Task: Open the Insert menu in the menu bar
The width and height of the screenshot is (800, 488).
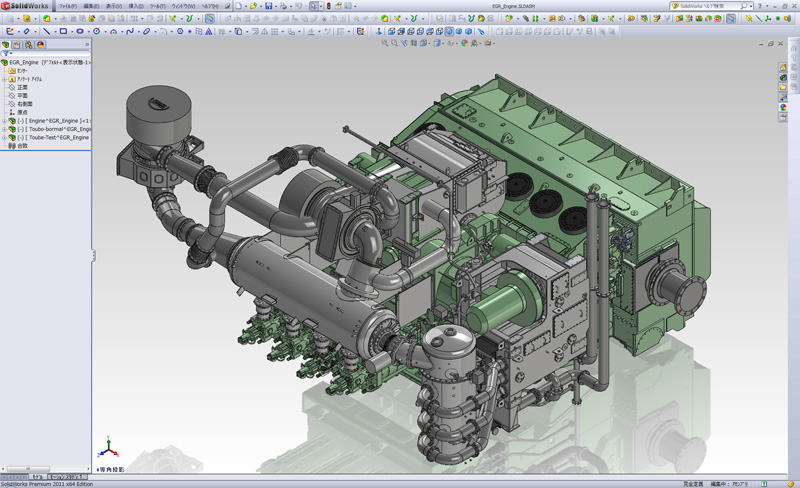Action: (136, 6)
